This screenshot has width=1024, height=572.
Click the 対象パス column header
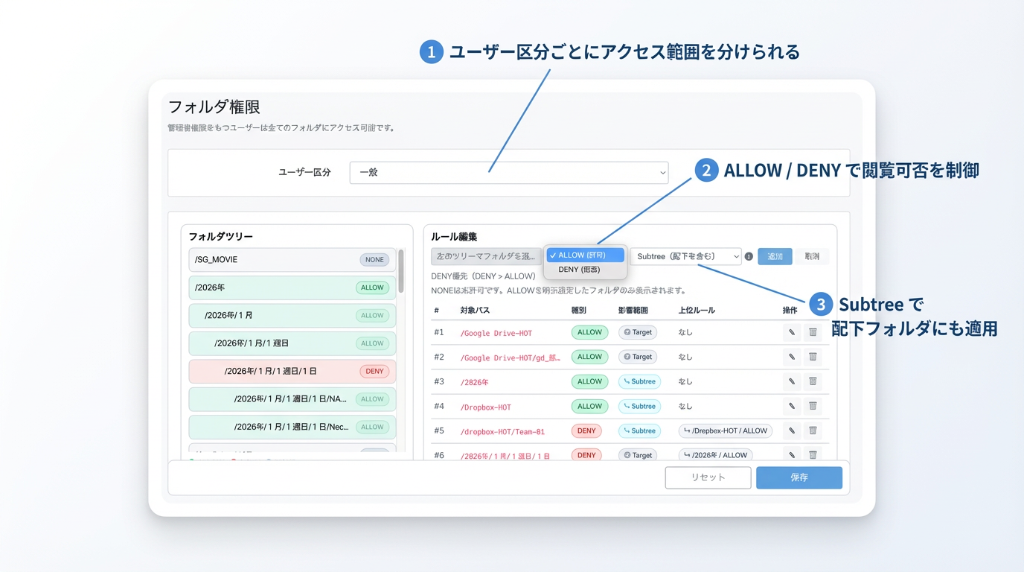pos(475,310)
